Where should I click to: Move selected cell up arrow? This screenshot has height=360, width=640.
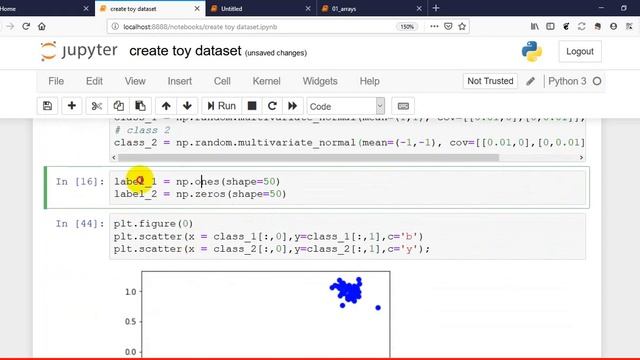166,106
